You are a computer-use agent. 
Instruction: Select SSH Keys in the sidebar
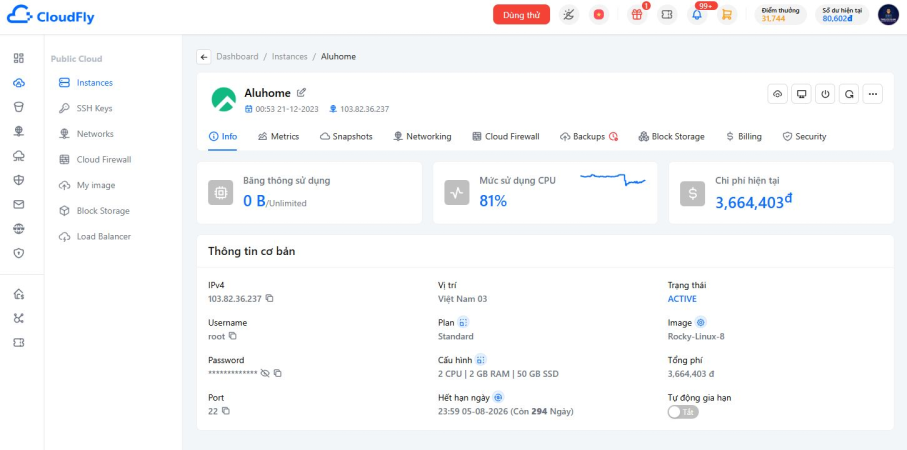click(94, 108)
